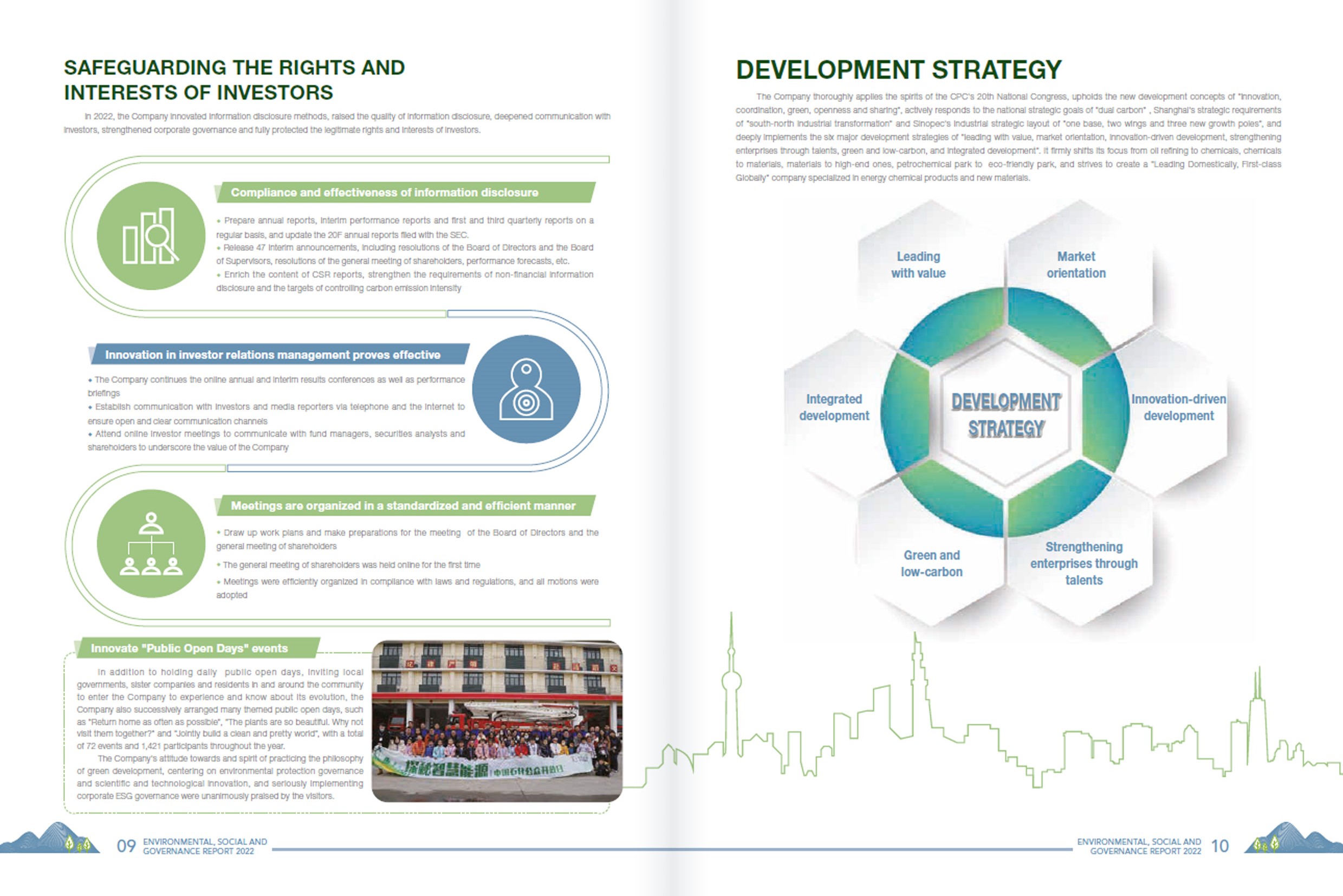
Task: Click the 'DEVELOPMENT STRATEGY' page heading
Action: pos(898,70)
